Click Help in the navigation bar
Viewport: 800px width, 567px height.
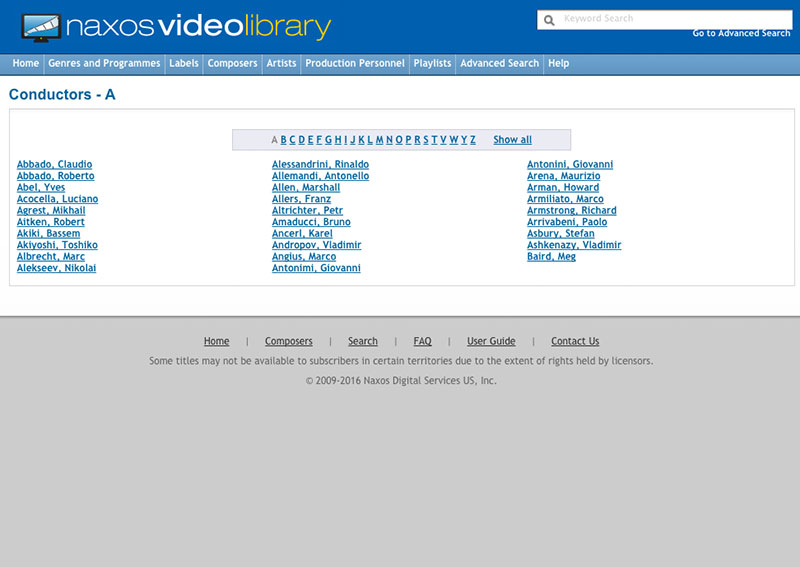click(559, 63)
